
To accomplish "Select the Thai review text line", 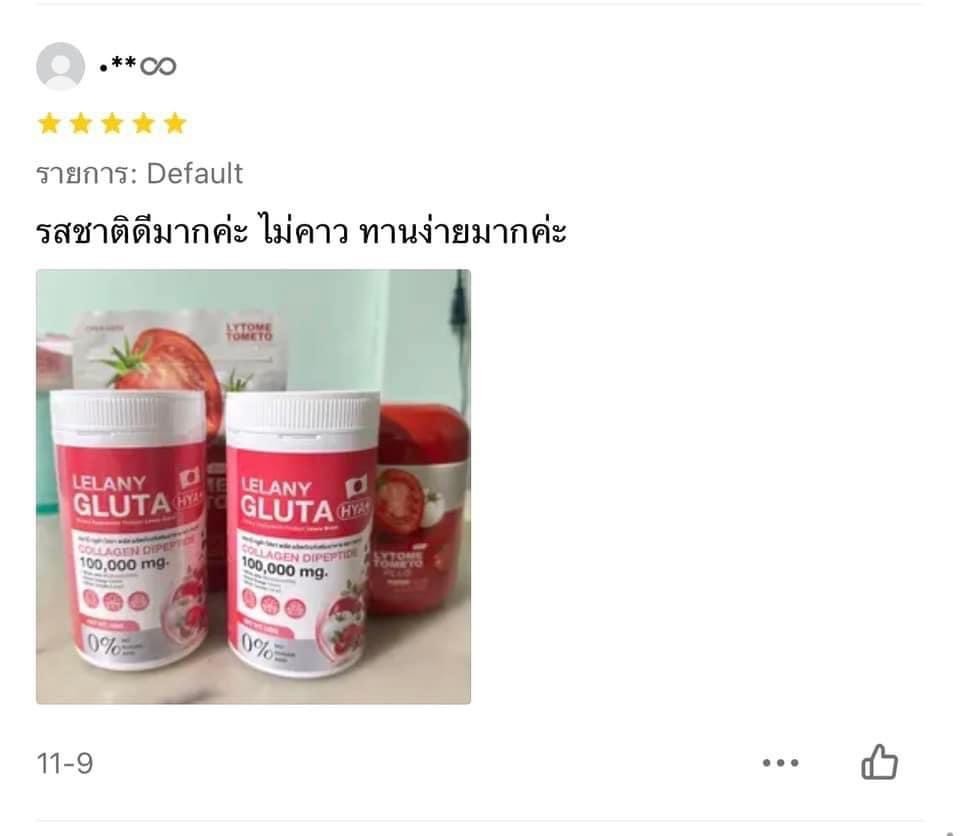I will [301, 232].
